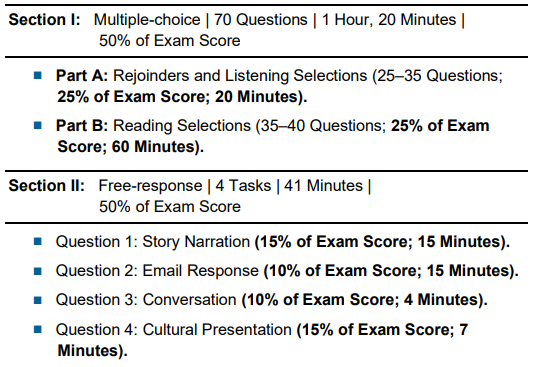Click the Free-response text
This screenshot has height=367, width=534.
tap(150, 186)
